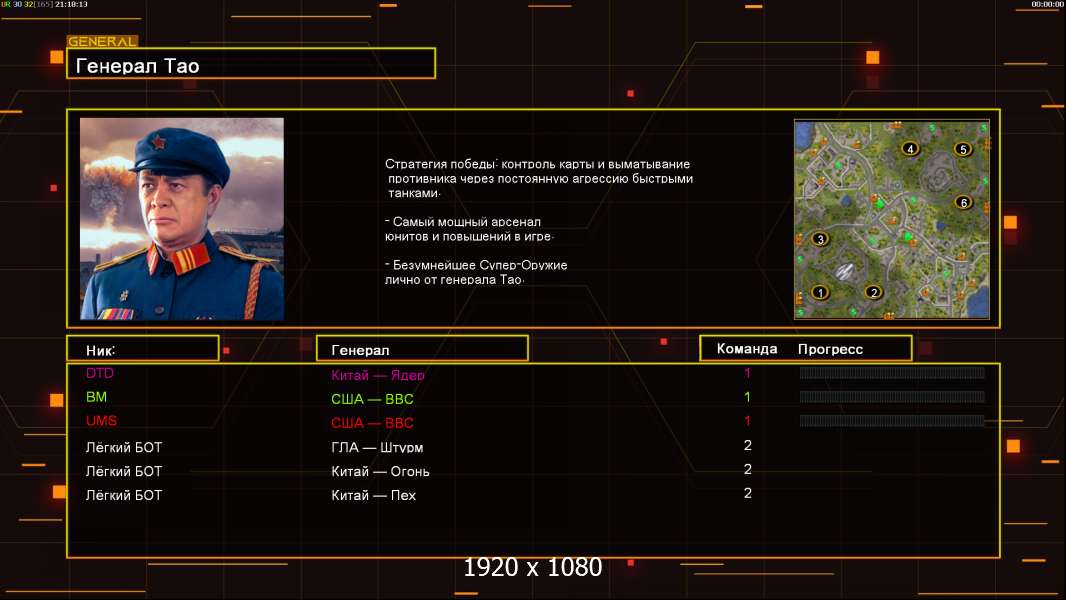Click team number 1 for DTD
The width and height of the screenshot is (1066, 600).
click(747, 372)
